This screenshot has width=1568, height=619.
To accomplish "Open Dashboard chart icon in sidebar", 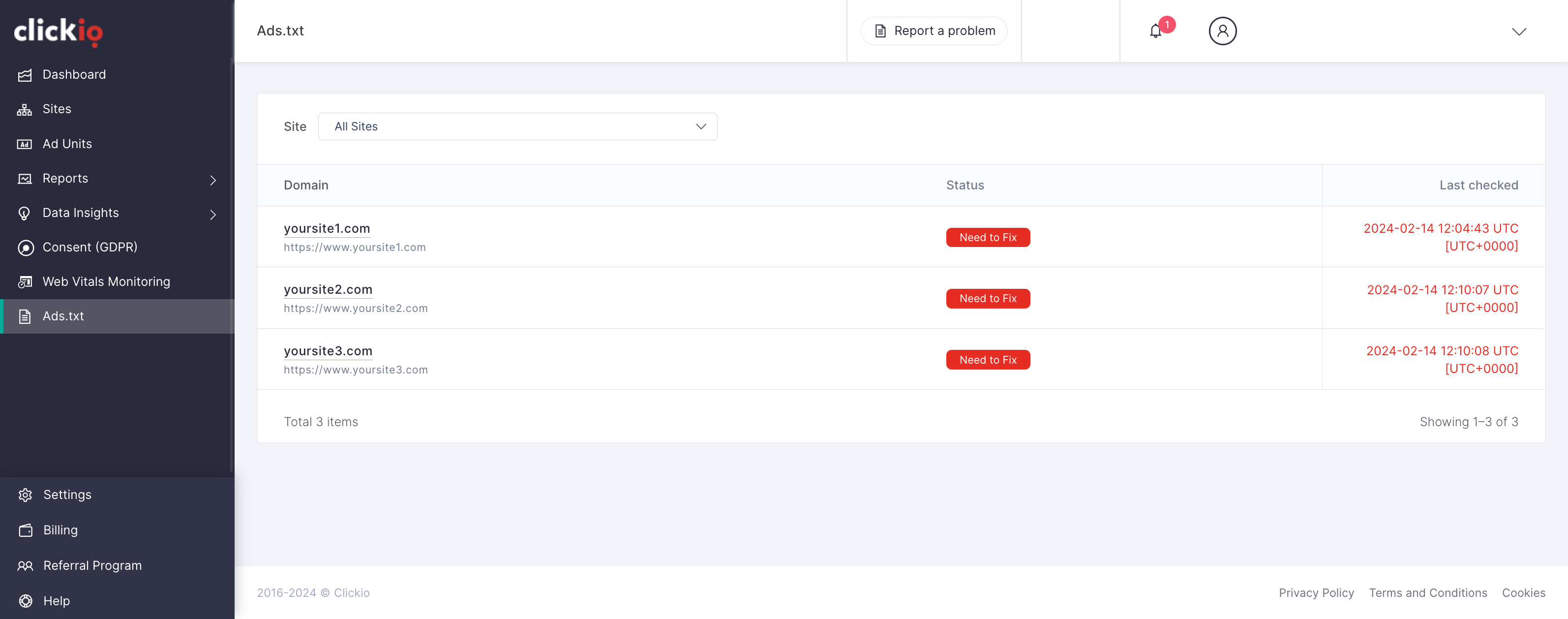I will [x=25, y=75].
